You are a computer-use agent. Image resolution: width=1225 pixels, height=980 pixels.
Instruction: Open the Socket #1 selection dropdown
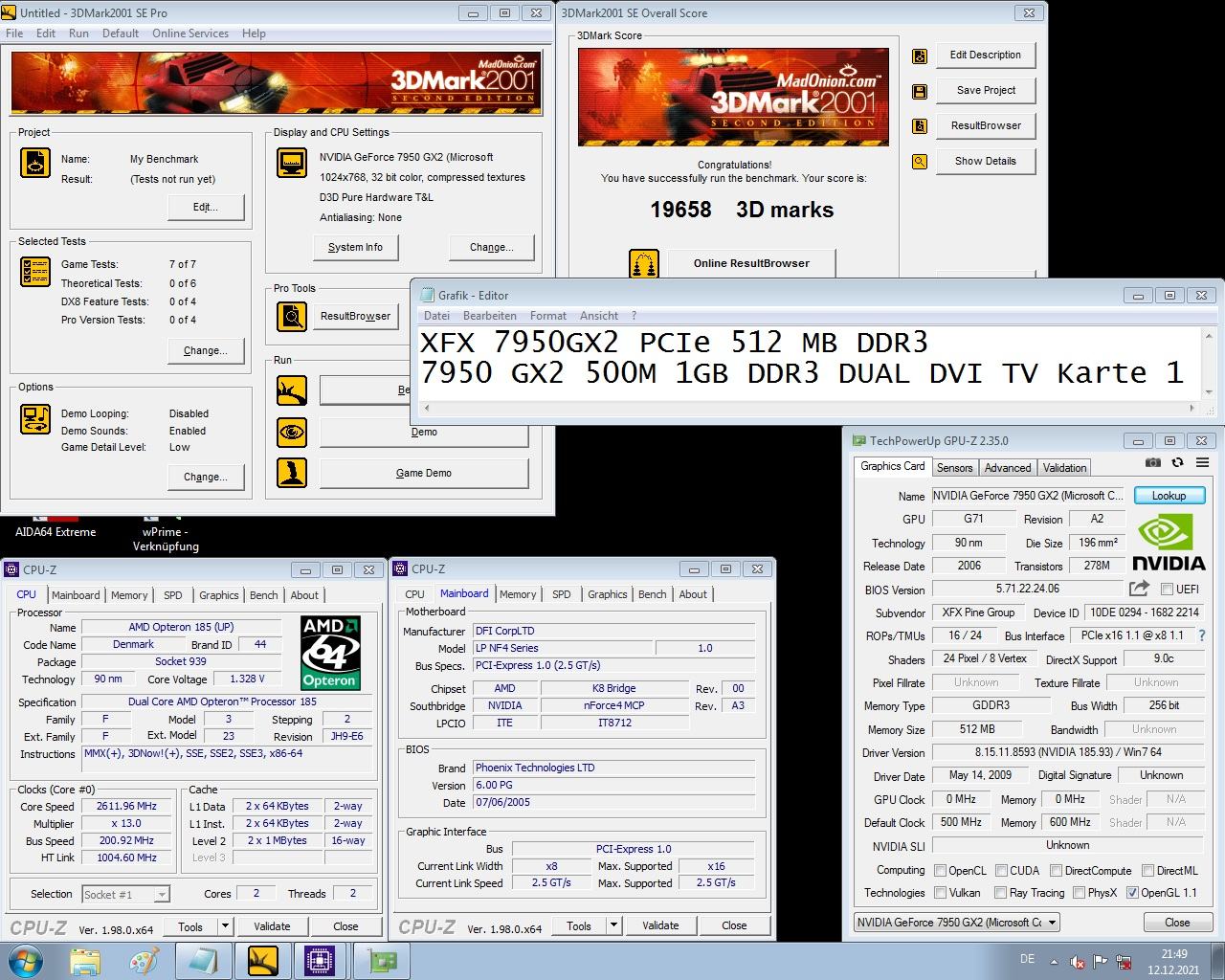click(125, 894)
